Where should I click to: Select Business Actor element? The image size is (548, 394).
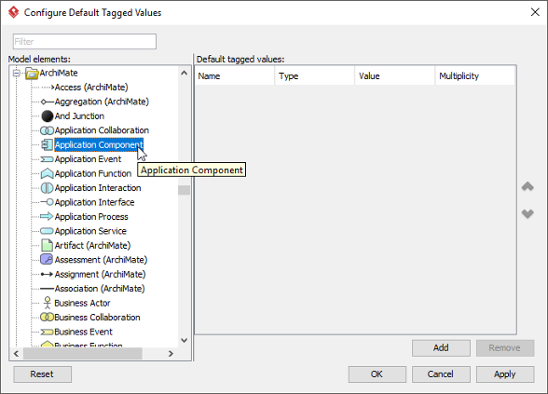click(x=82, y=303)
